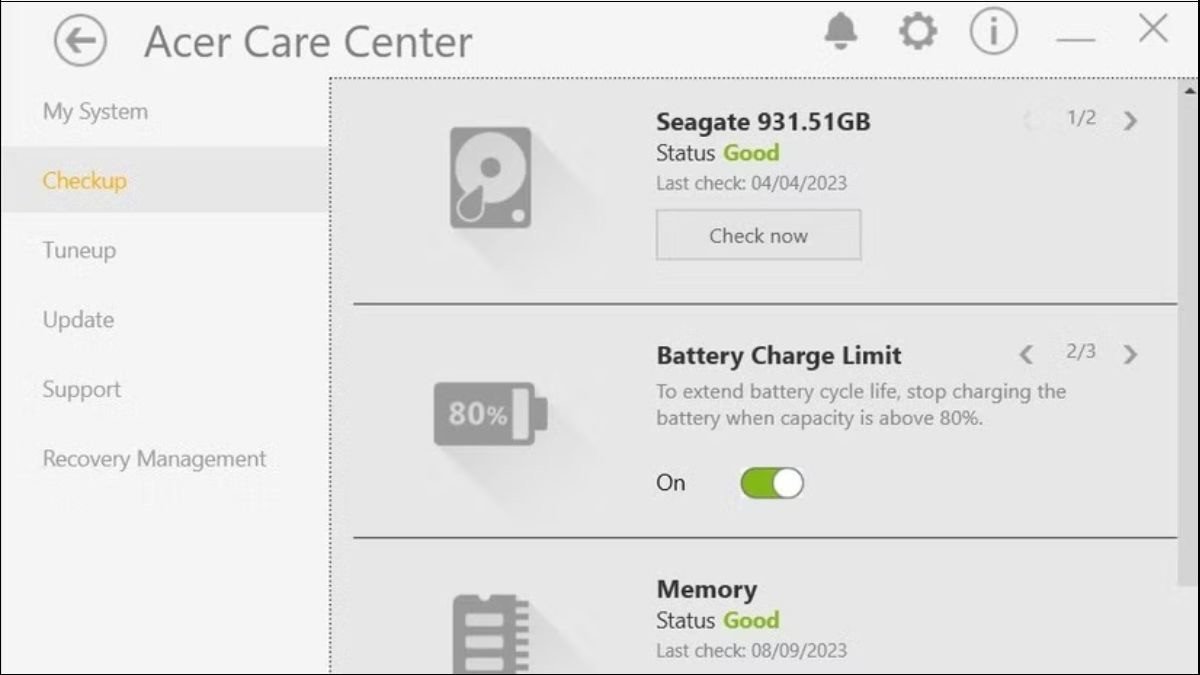
Task: Select the Support section
Action: click(x=81, y=389)
